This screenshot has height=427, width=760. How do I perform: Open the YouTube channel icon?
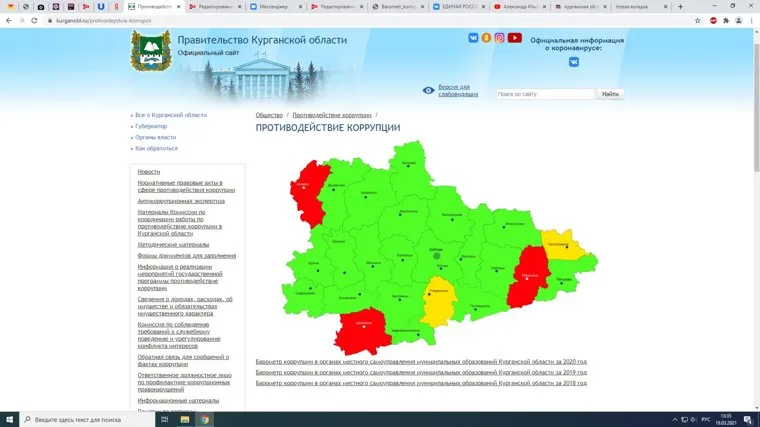click(514, 38)
